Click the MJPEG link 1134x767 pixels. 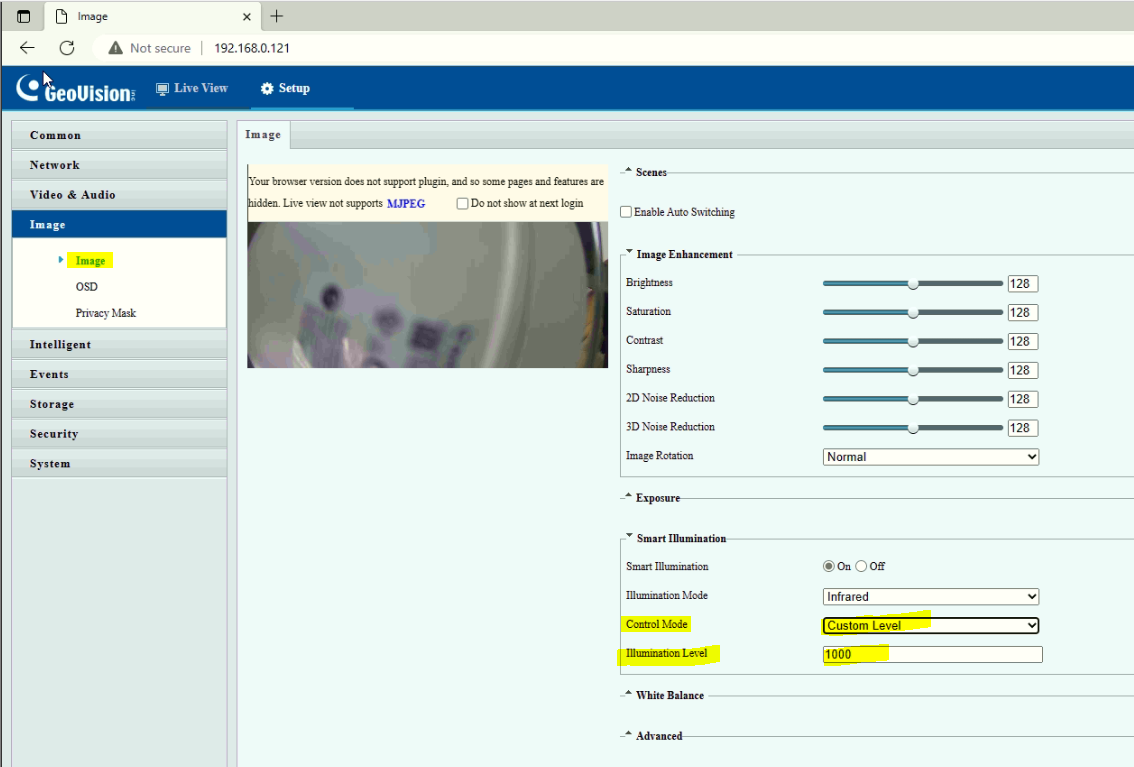[406, 203]
